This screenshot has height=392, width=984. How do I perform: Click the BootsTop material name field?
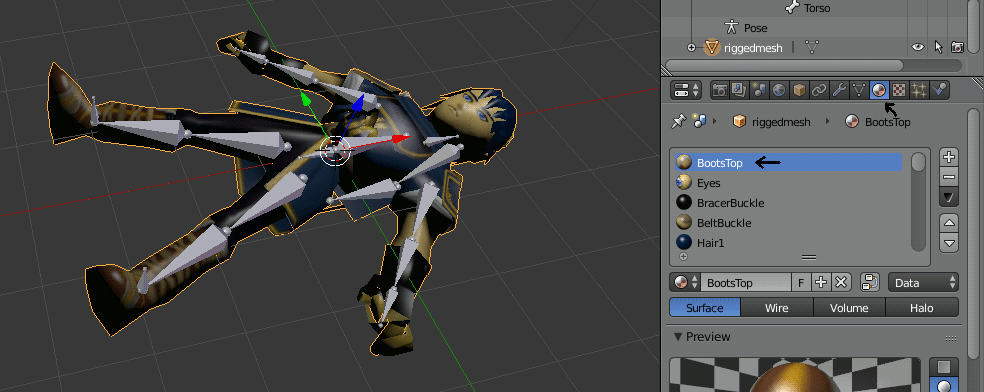click(x=746, y=283)
